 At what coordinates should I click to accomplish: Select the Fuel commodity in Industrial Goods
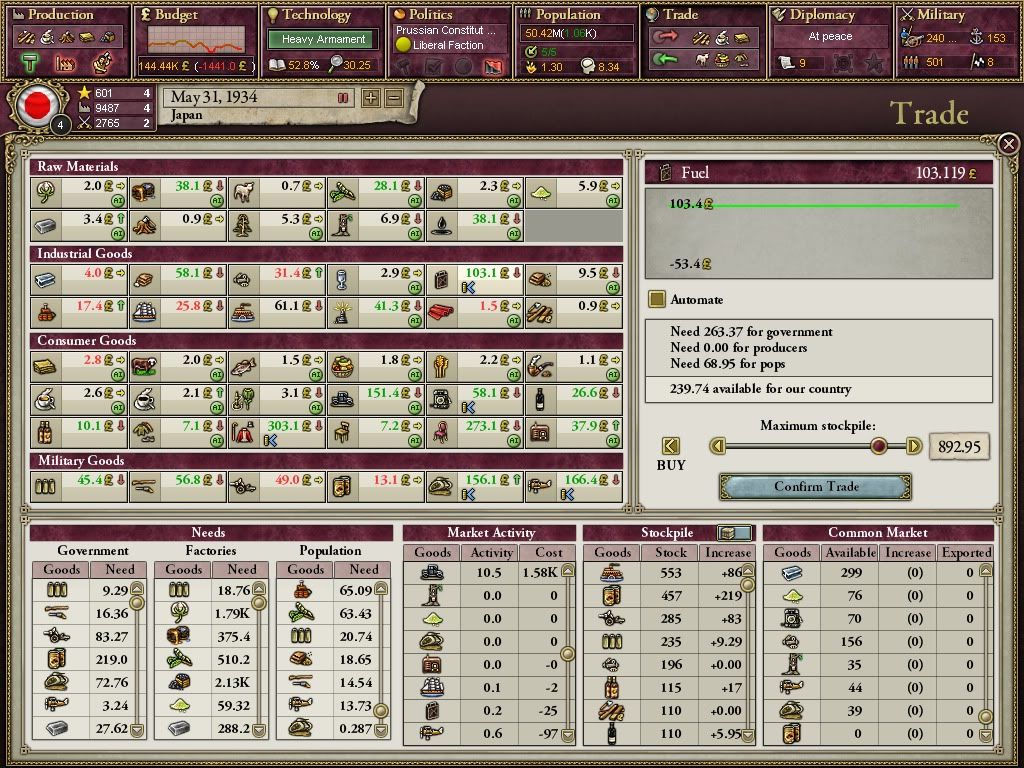[x=441, y=280]
